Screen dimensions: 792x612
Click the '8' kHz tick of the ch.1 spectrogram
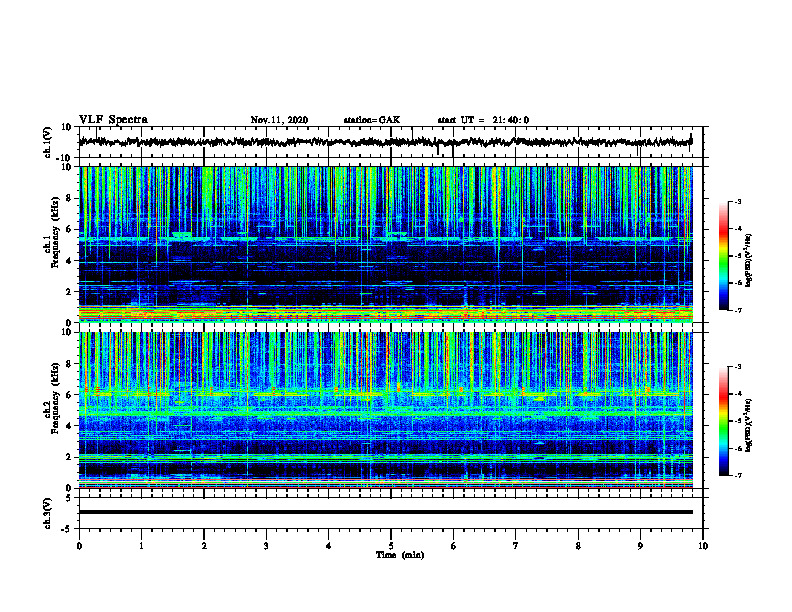click(x=69, y=198)
